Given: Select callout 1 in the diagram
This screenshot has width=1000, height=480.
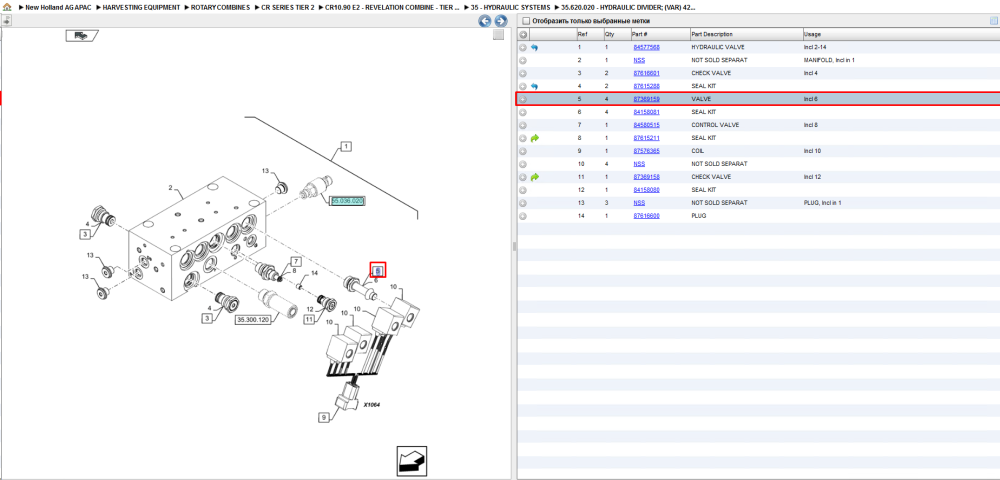Looking at the screenshot, I should tap(346, 147).
